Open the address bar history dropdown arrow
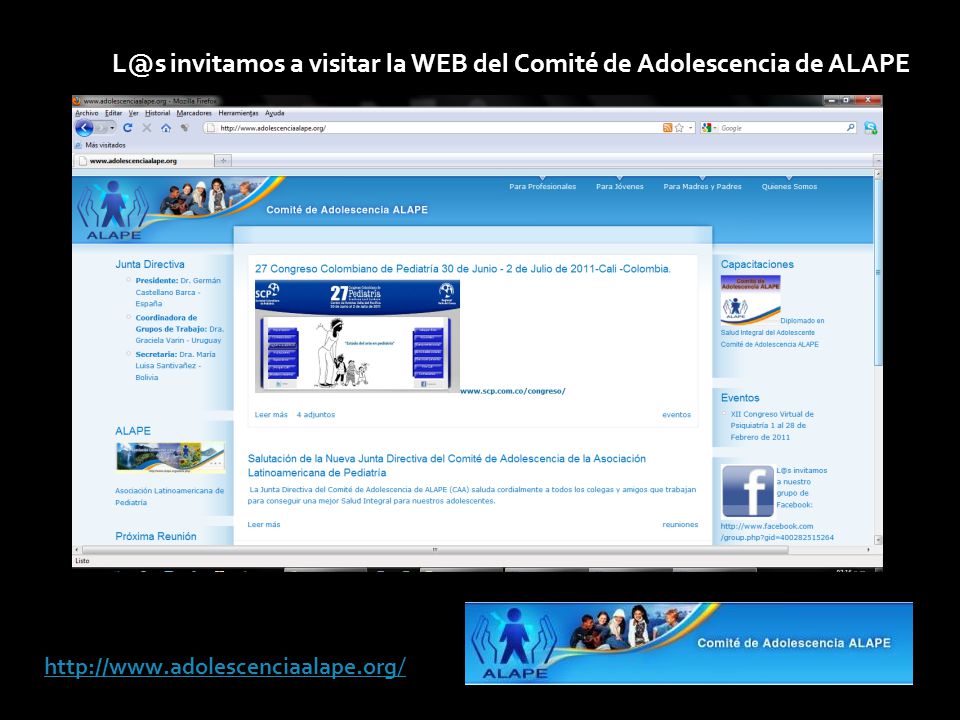Image resolution: width=960 pixels, height=720 pixels. point(691,128)
